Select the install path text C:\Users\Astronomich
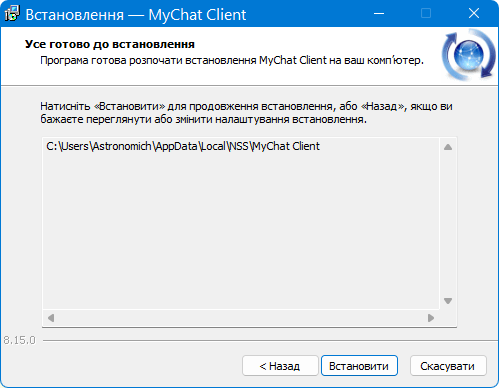Viewport: 499px width, 388px height. (x=98, y=146)
